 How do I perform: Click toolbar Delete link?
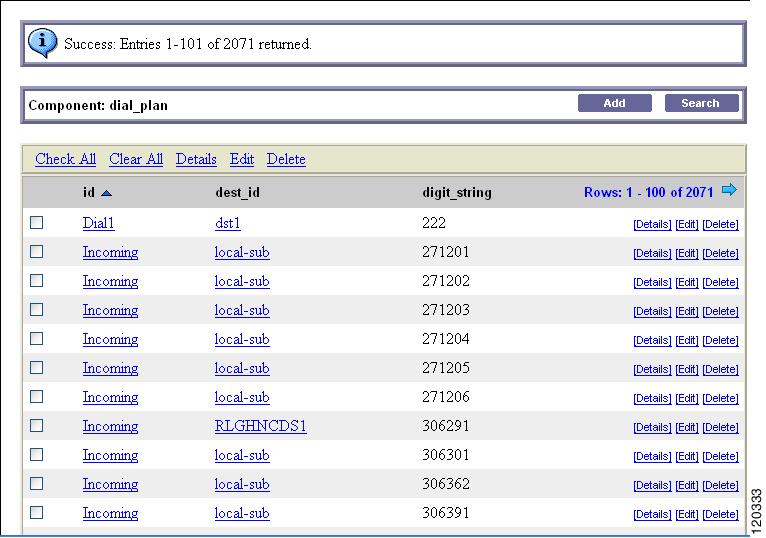pos(286,159)
